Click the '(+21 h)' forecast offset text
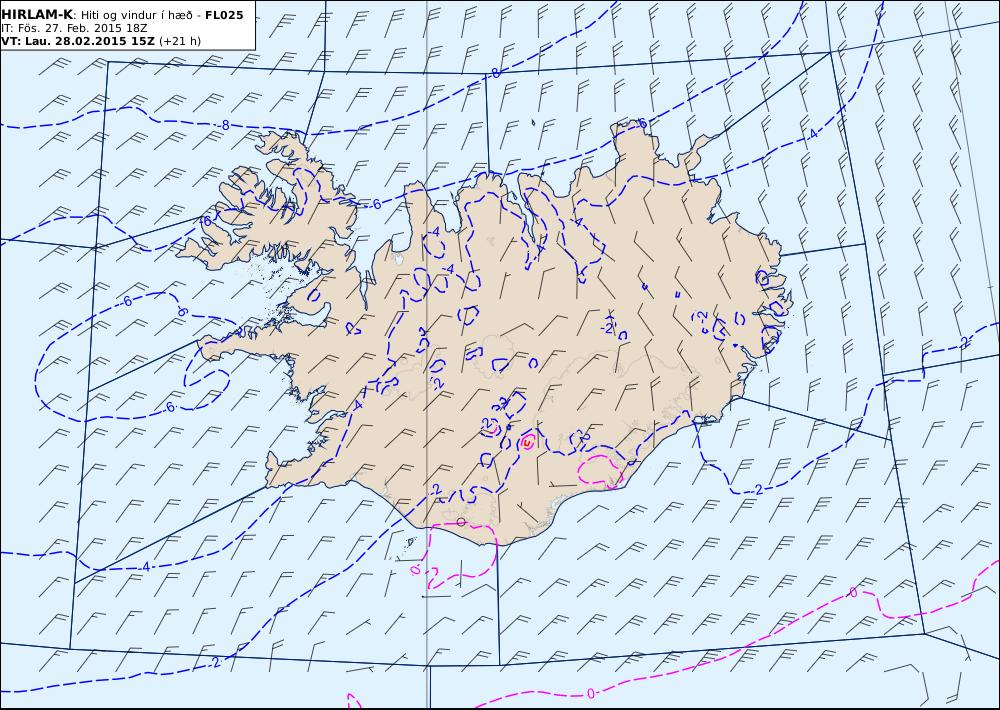This screenshot has width=1000, height=710. [180, 41]
